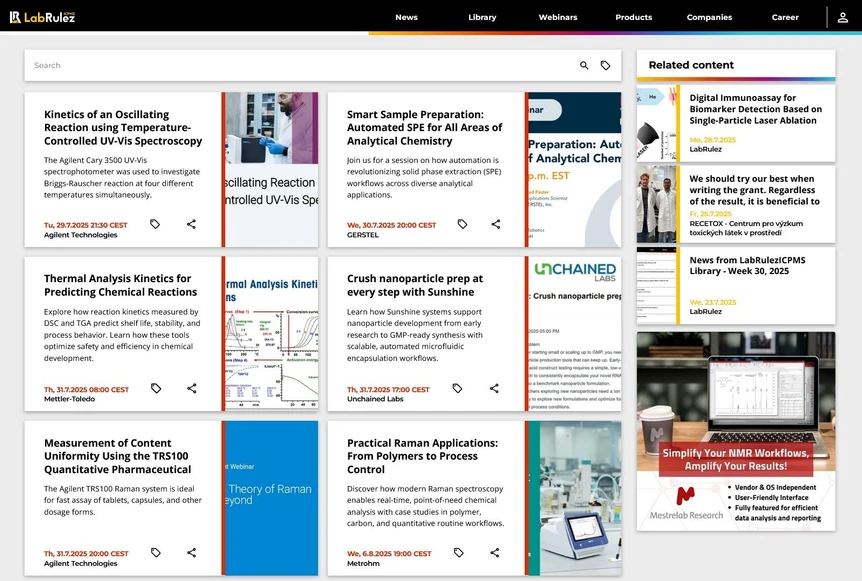This screenshot has height=581, width=862.
Task: Click date 'Th, 31.7.2025 17:00 CEST'
Action: (388, 390)
